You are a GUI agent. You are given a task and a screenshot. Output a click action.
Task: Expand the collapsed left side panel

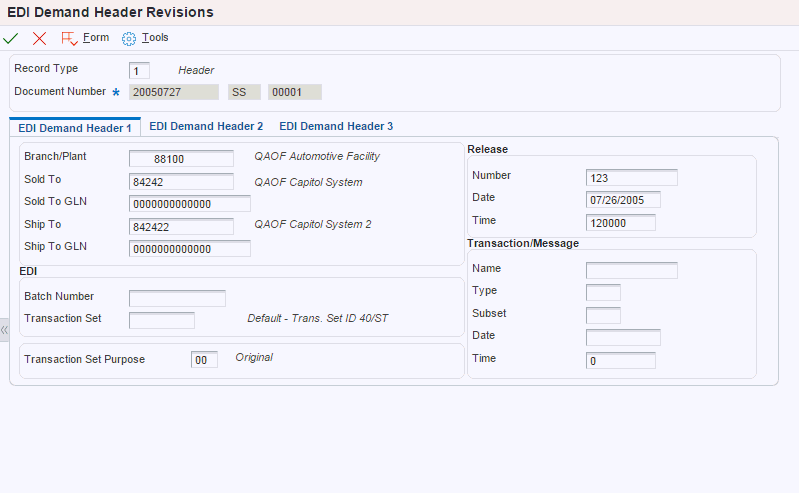coord(4,330)
